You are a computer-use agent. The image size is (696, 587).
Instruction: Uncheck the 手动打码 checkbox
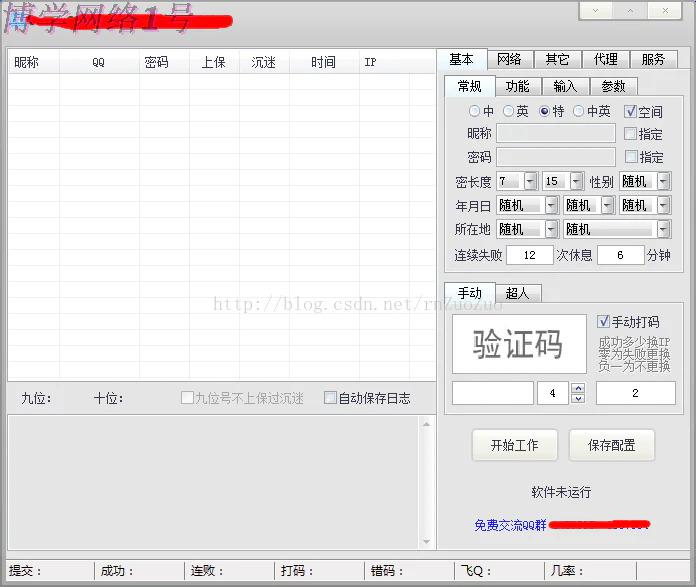[x=603, y=322]
